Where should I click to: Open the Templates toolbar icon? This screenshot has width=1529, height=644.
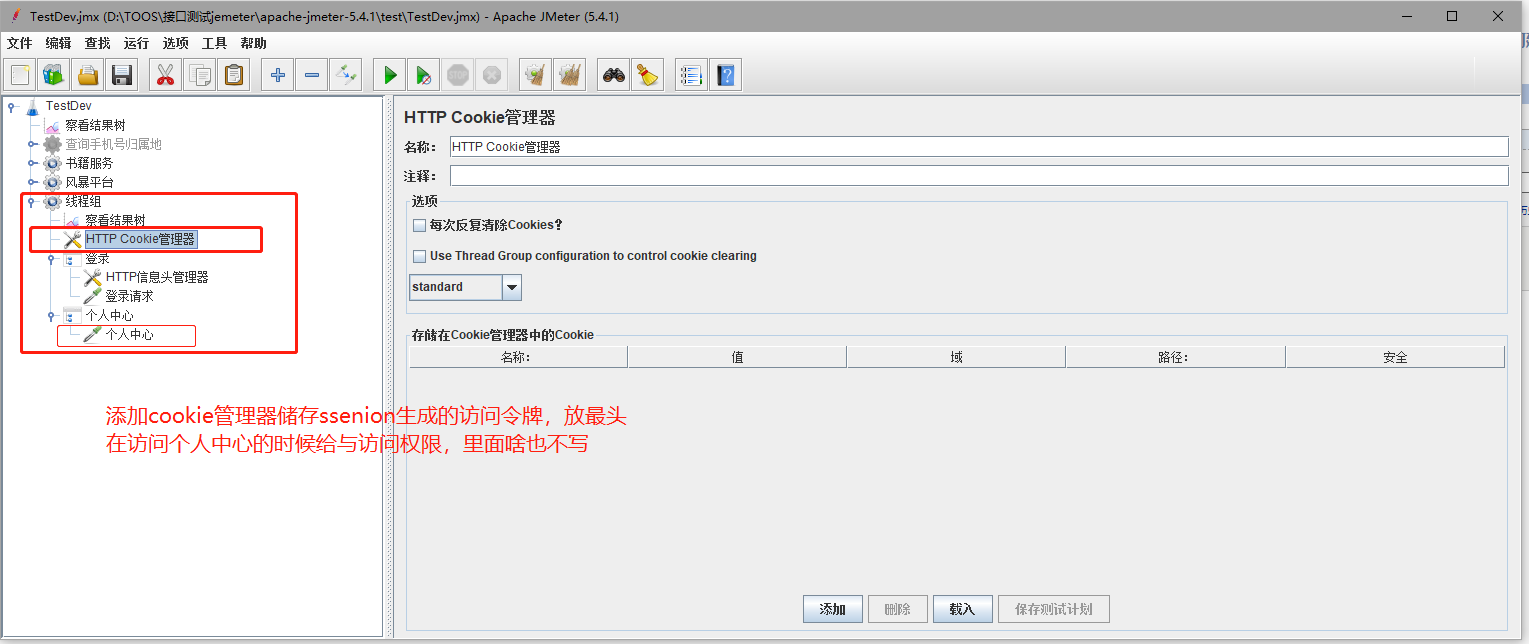(55, 74)
